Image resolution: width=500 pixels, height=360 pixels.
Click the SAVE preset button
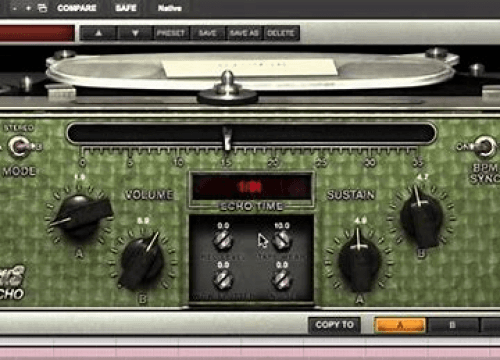pos(207,33)
